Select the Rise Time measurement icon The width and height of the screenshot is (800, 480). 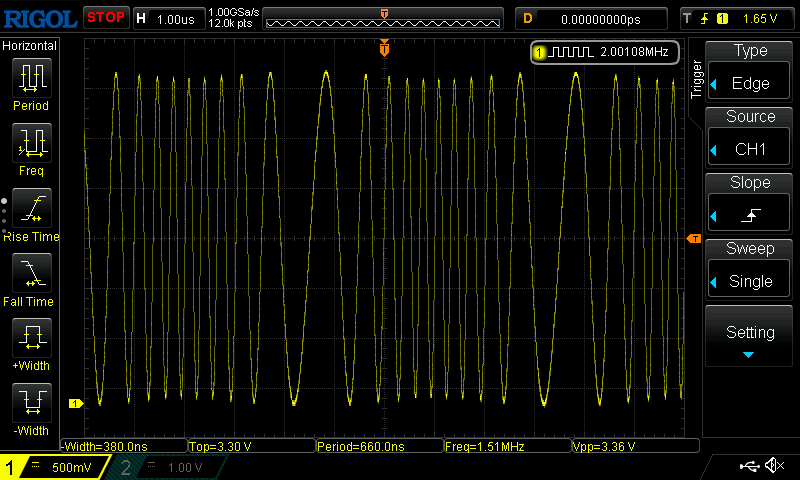32,208
